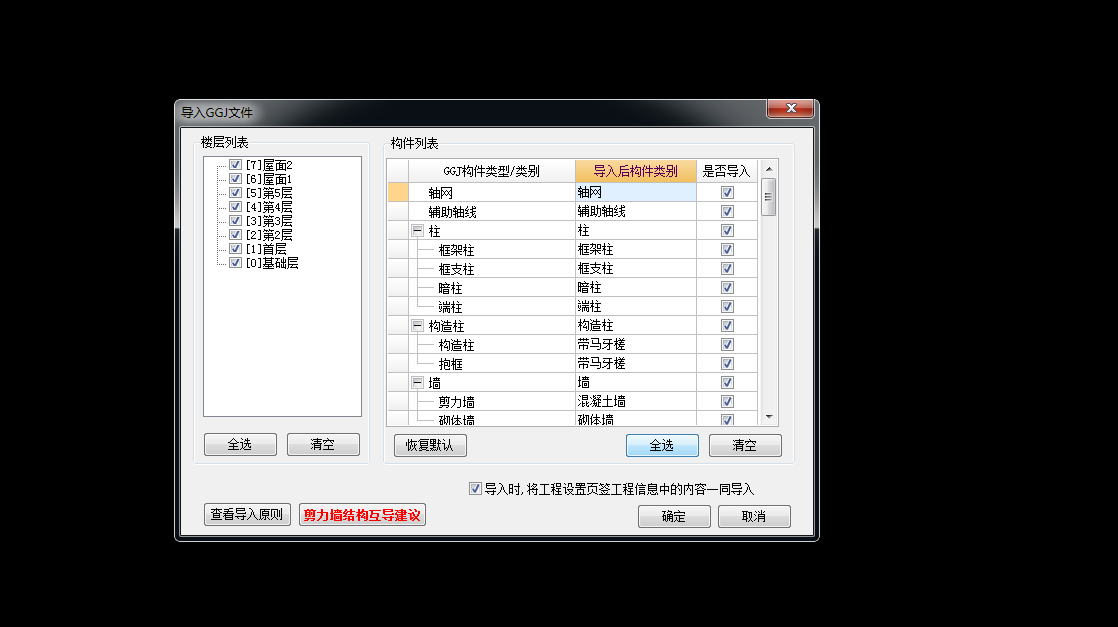Click 全选 under the component list
Viewport: 1118px width, 627px height.
(x=662, y=445)
